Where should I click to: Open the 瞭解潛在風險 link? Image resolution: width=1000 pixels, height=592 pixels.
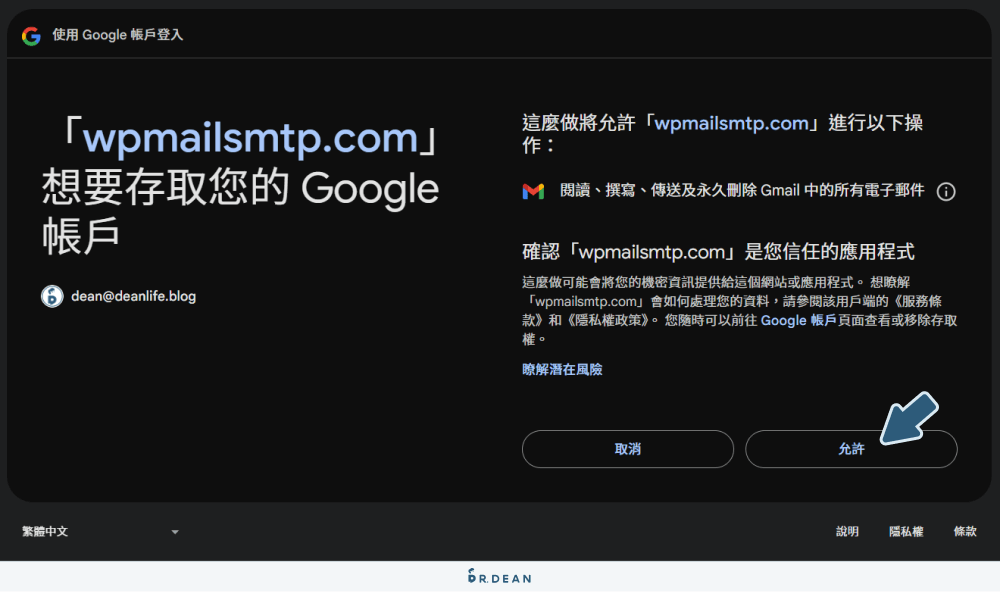pyautogui.click(x=563, y=369)
